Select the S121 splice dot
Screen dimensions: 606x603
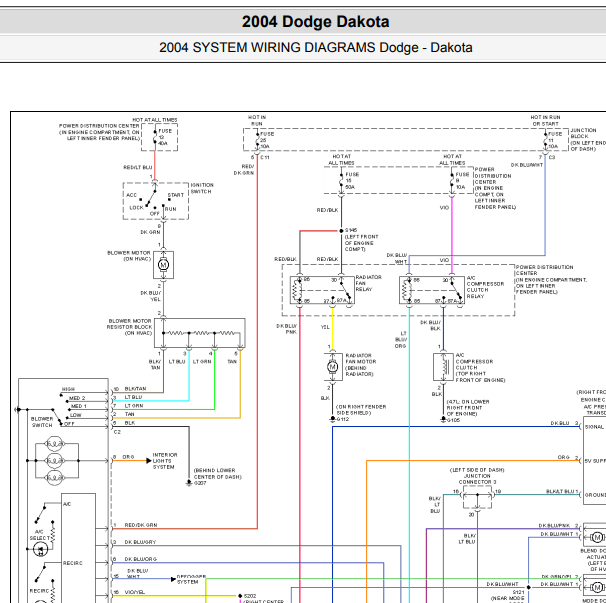tap(528, 587)
